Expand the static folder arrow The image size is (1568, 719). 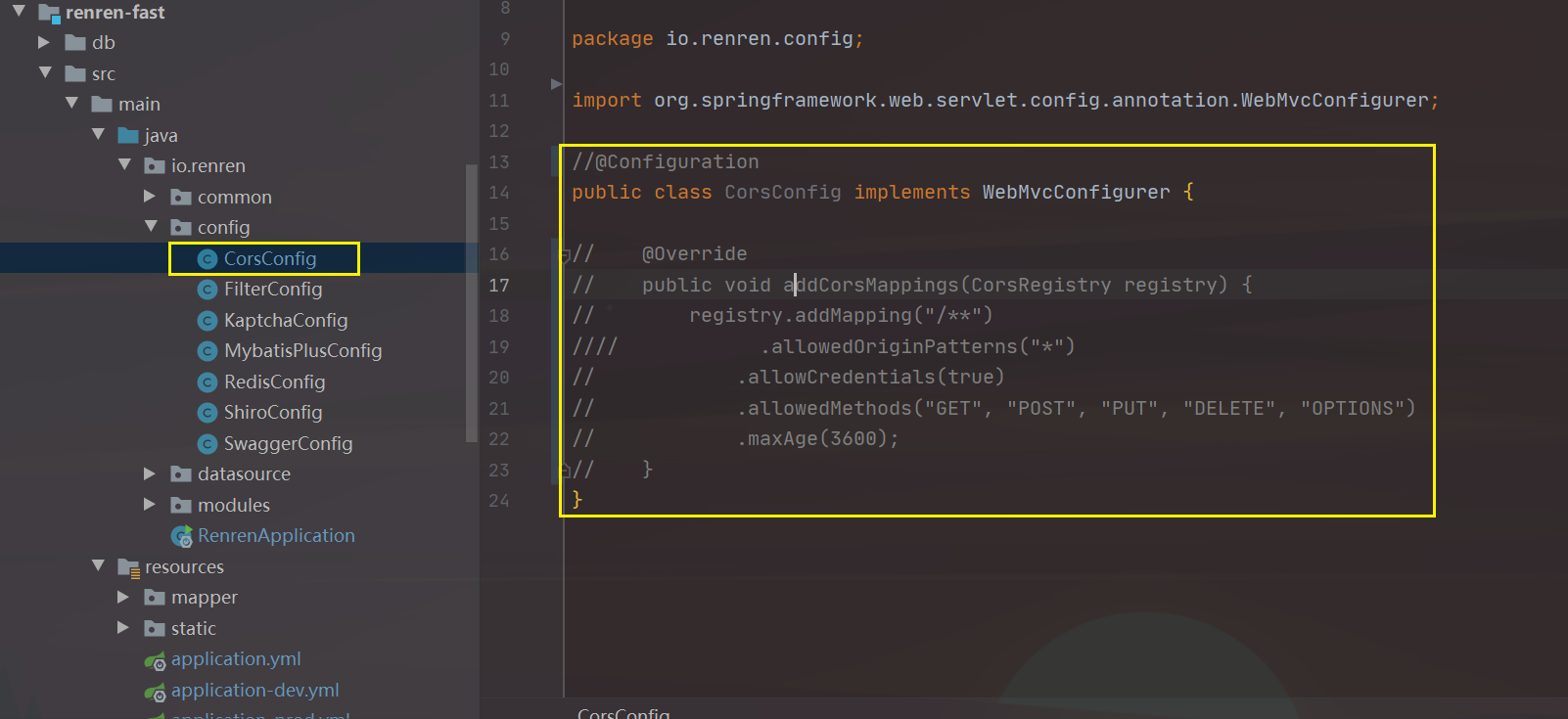pyautogui.click(x=122, y=627)
